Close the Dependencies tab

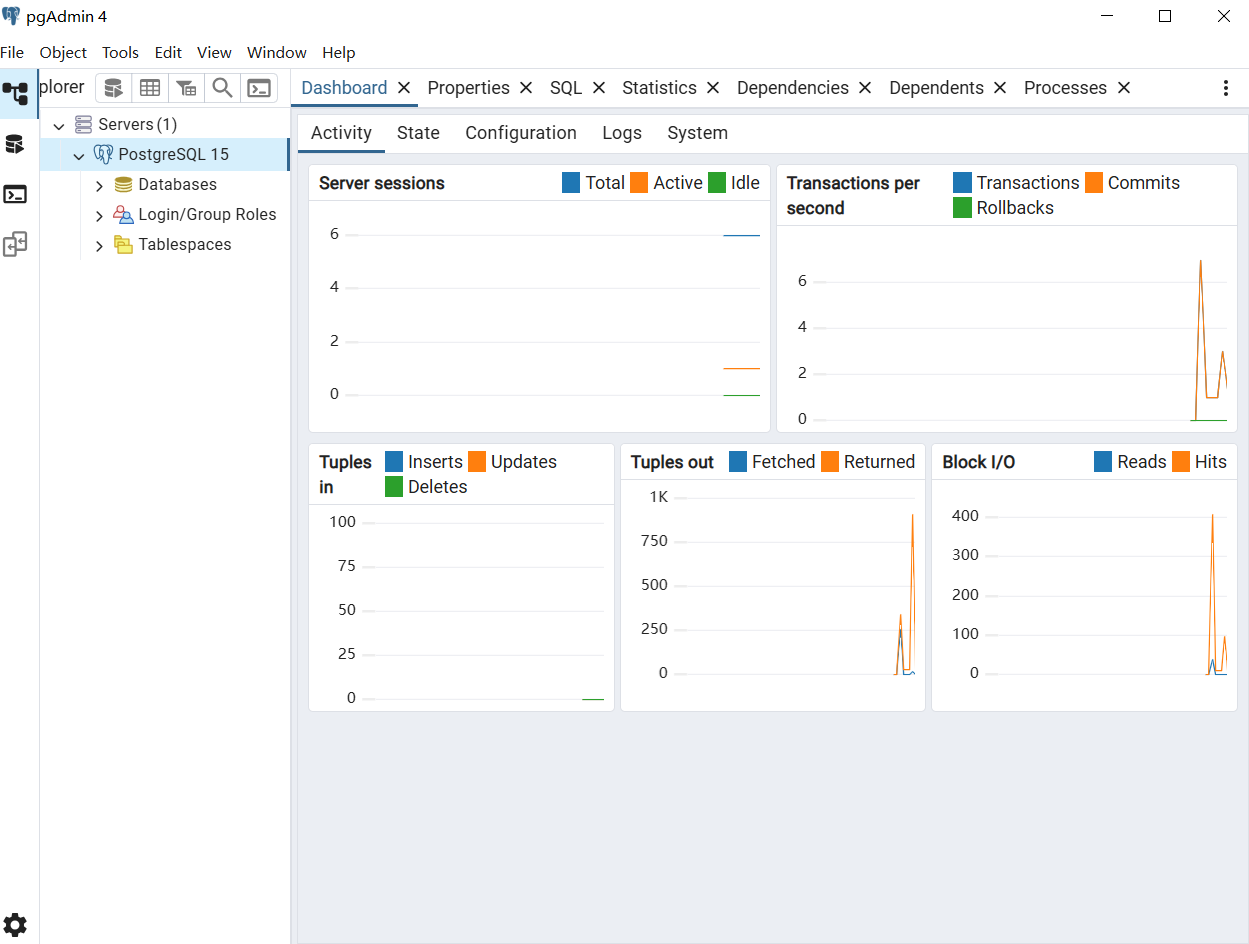click(x=865, y=88)
